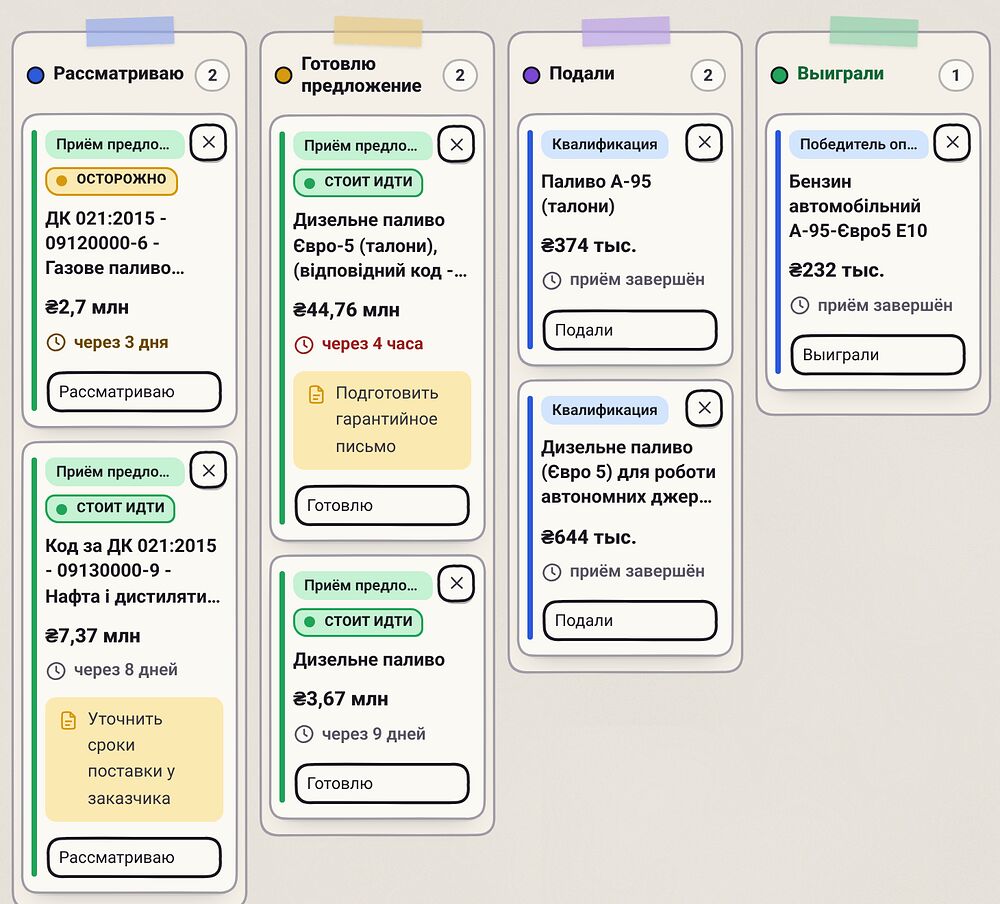Click the 'Готовлю предложение' column header
Viewport: 1000px width, 904px height.
(361, 75)
